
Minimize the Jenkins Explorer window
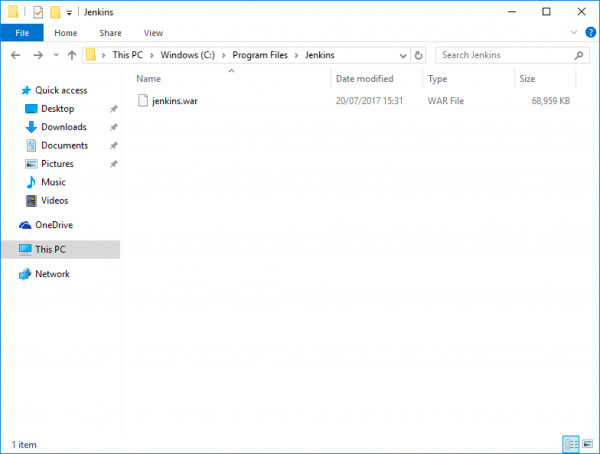coord(512,12)
